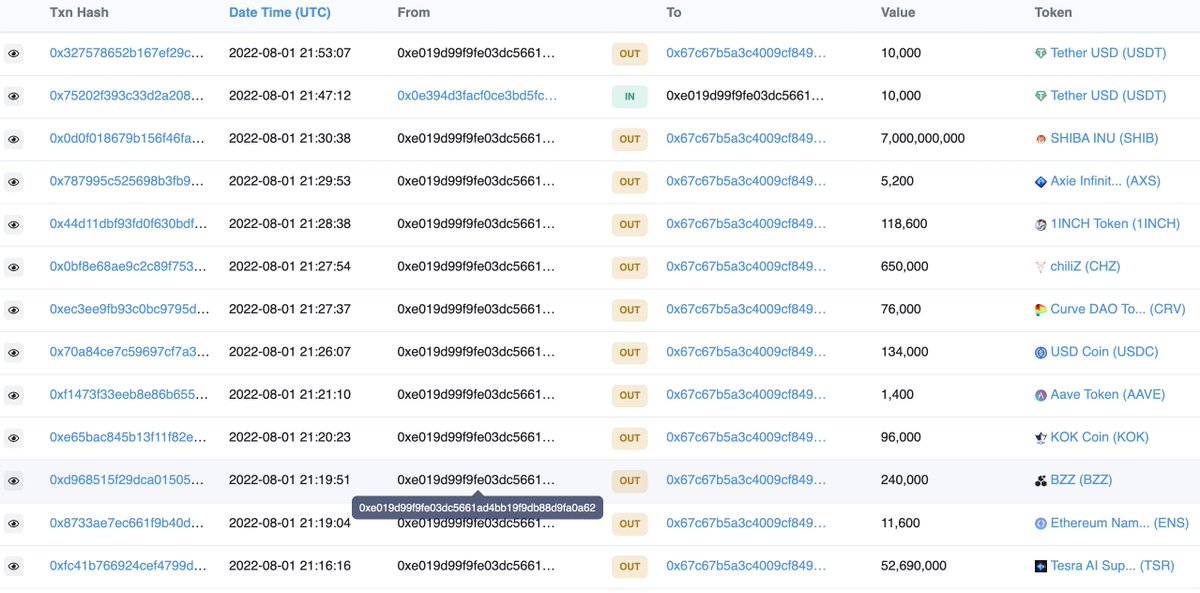Click eye icon for txn 0x787995c525698b3fb9

tap(14, 182)
